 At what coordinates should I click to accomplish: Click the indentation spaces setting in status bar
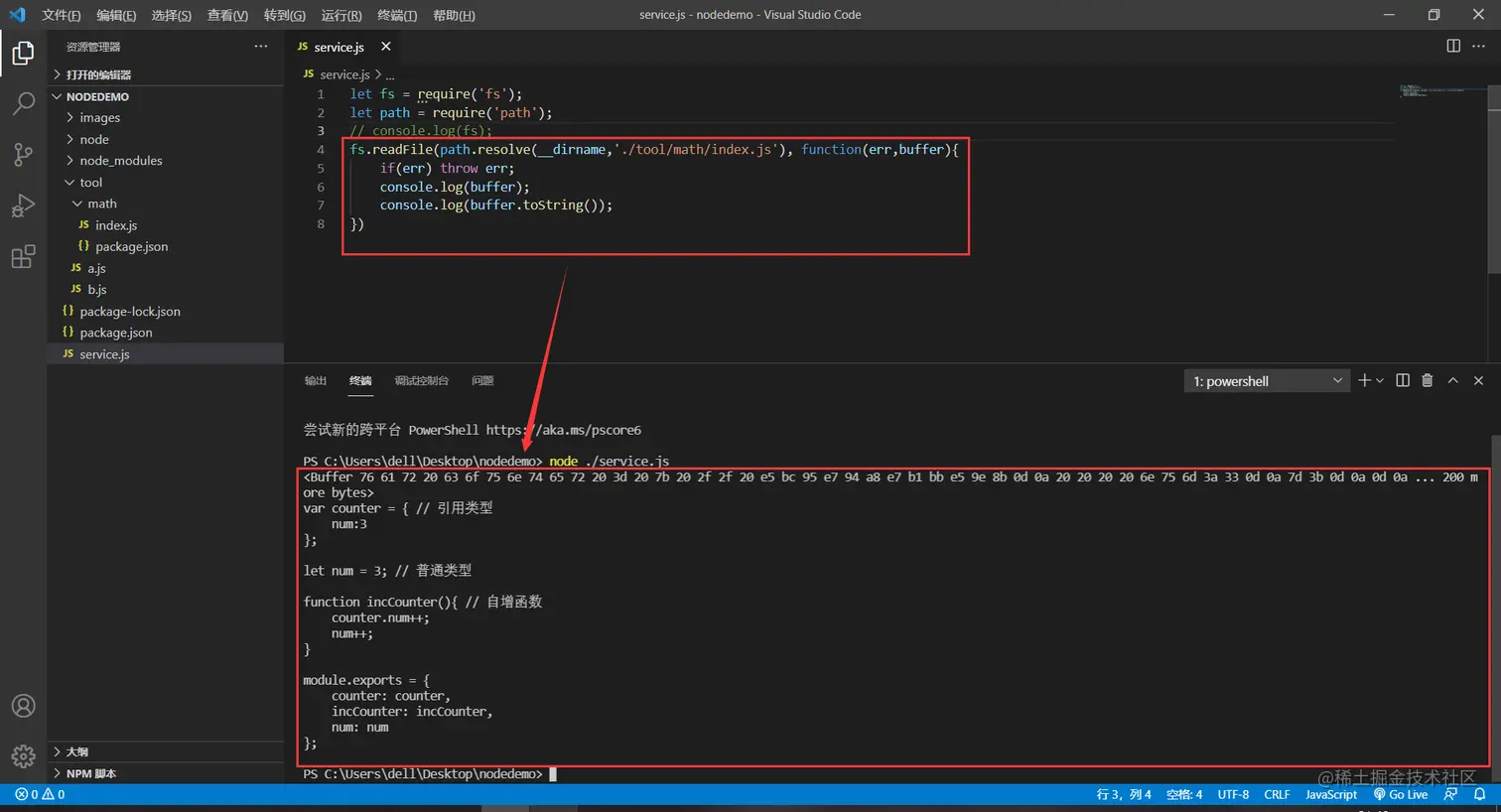[1184, 794]
